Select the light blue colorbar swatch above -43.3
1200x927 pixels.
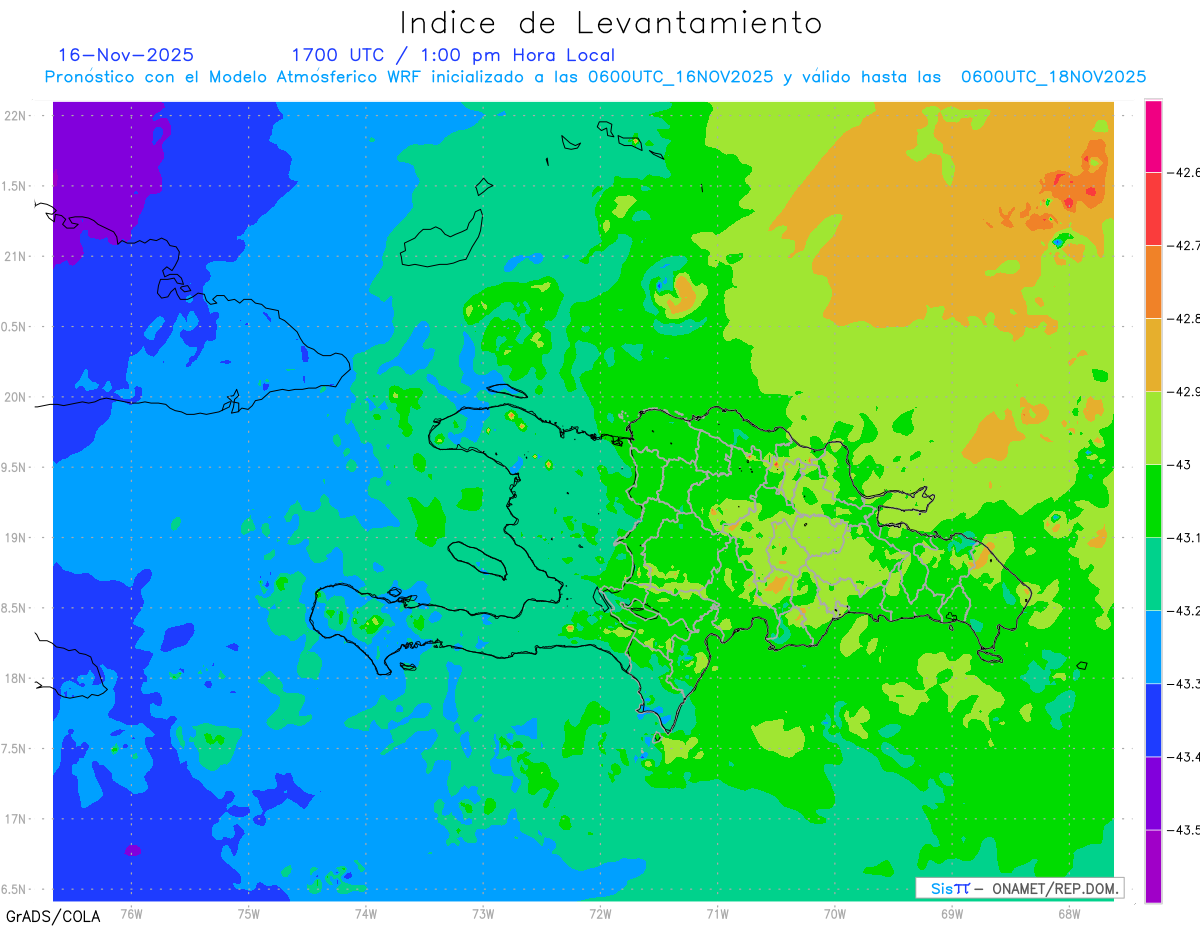[1153, 646]
